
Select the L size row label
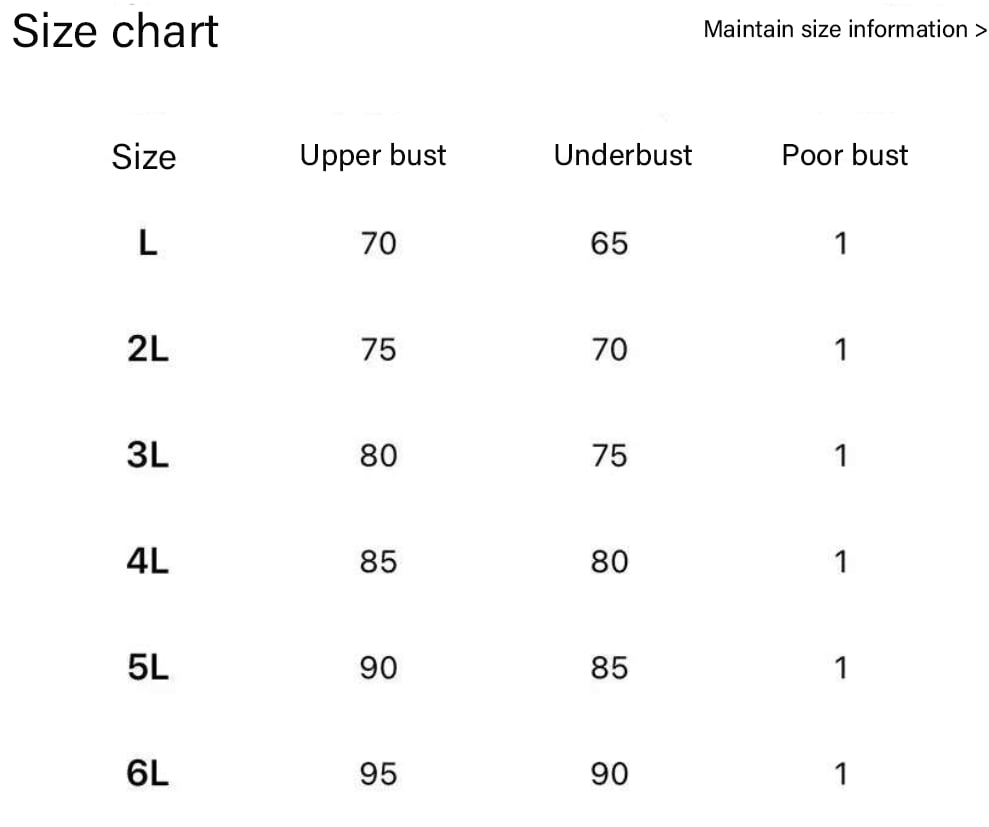point(147,243)
